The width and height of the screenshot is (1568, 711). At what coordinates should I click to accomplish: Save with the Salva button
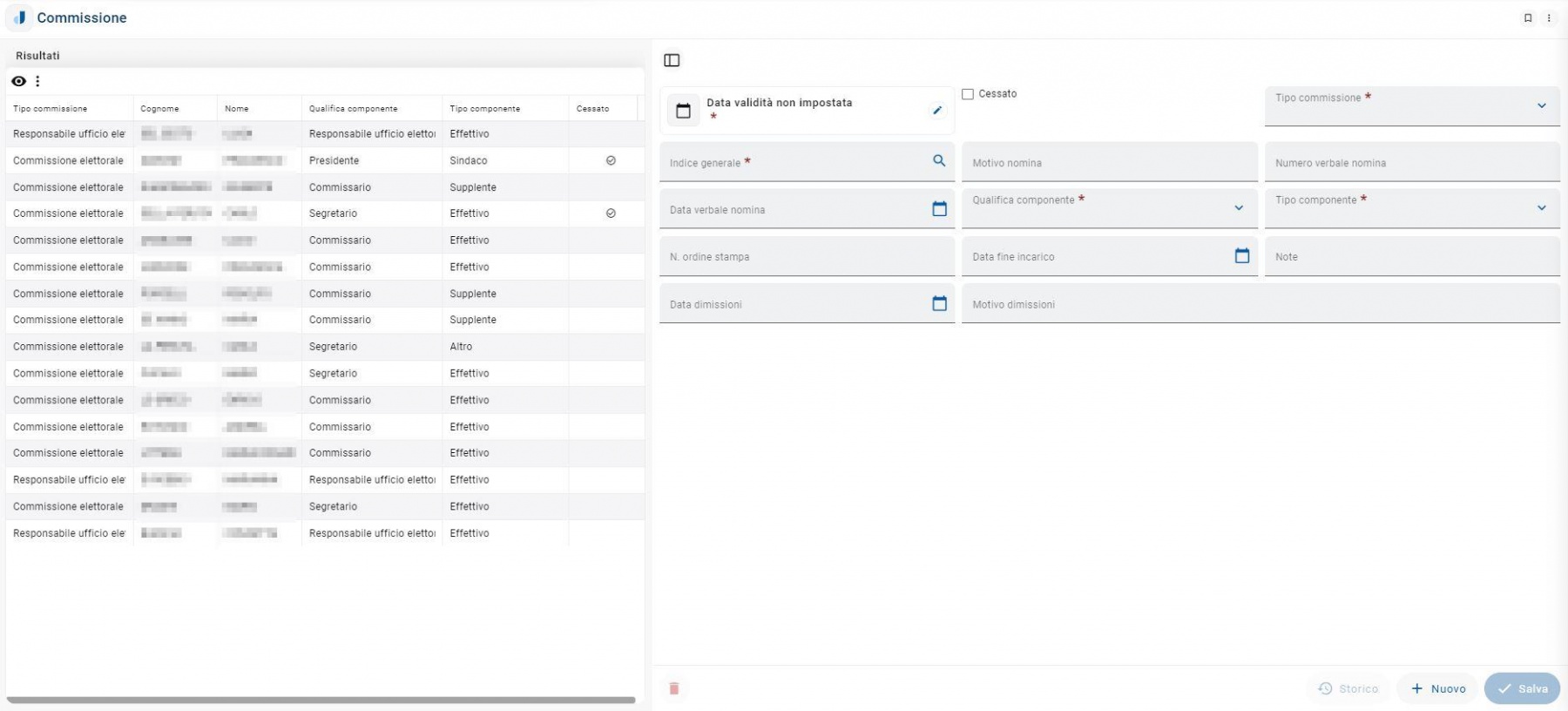(x=1523, y=688)
